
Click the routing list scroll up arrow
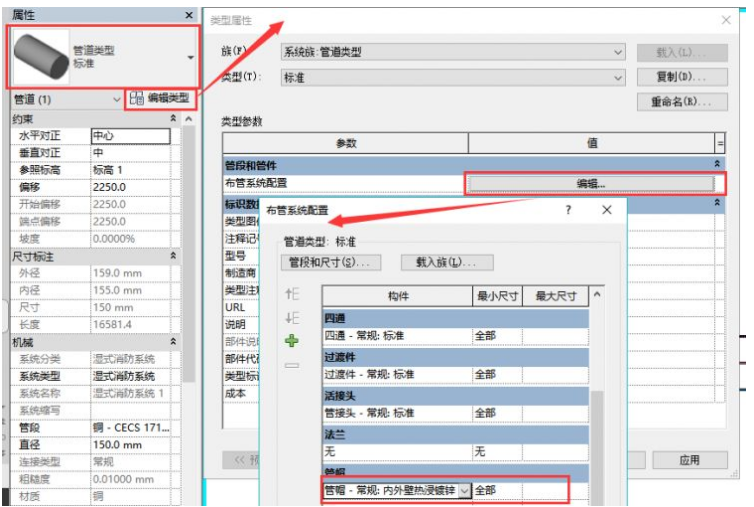(x=597, y=294)
